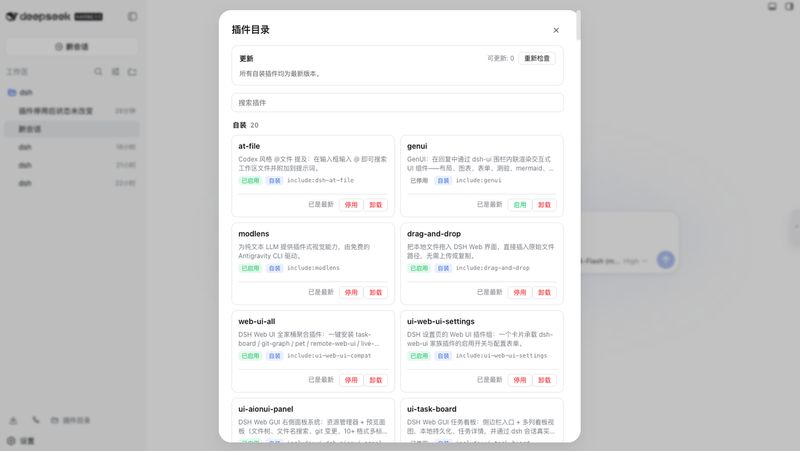The height and width of the screenshot is (451, 800).
Task: Close the plugin directory dialog
Action: 556,30
